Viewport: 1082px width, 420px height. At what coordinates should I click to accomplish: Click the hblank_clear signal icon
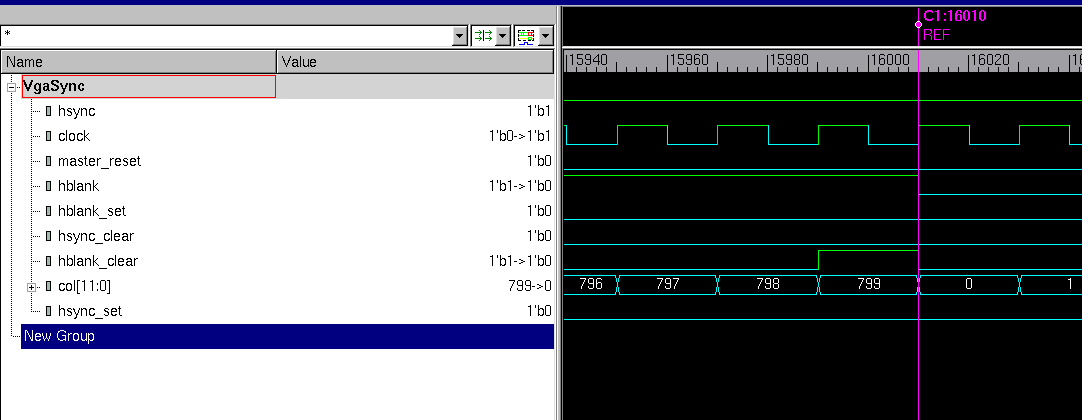[x=48, y=261]
